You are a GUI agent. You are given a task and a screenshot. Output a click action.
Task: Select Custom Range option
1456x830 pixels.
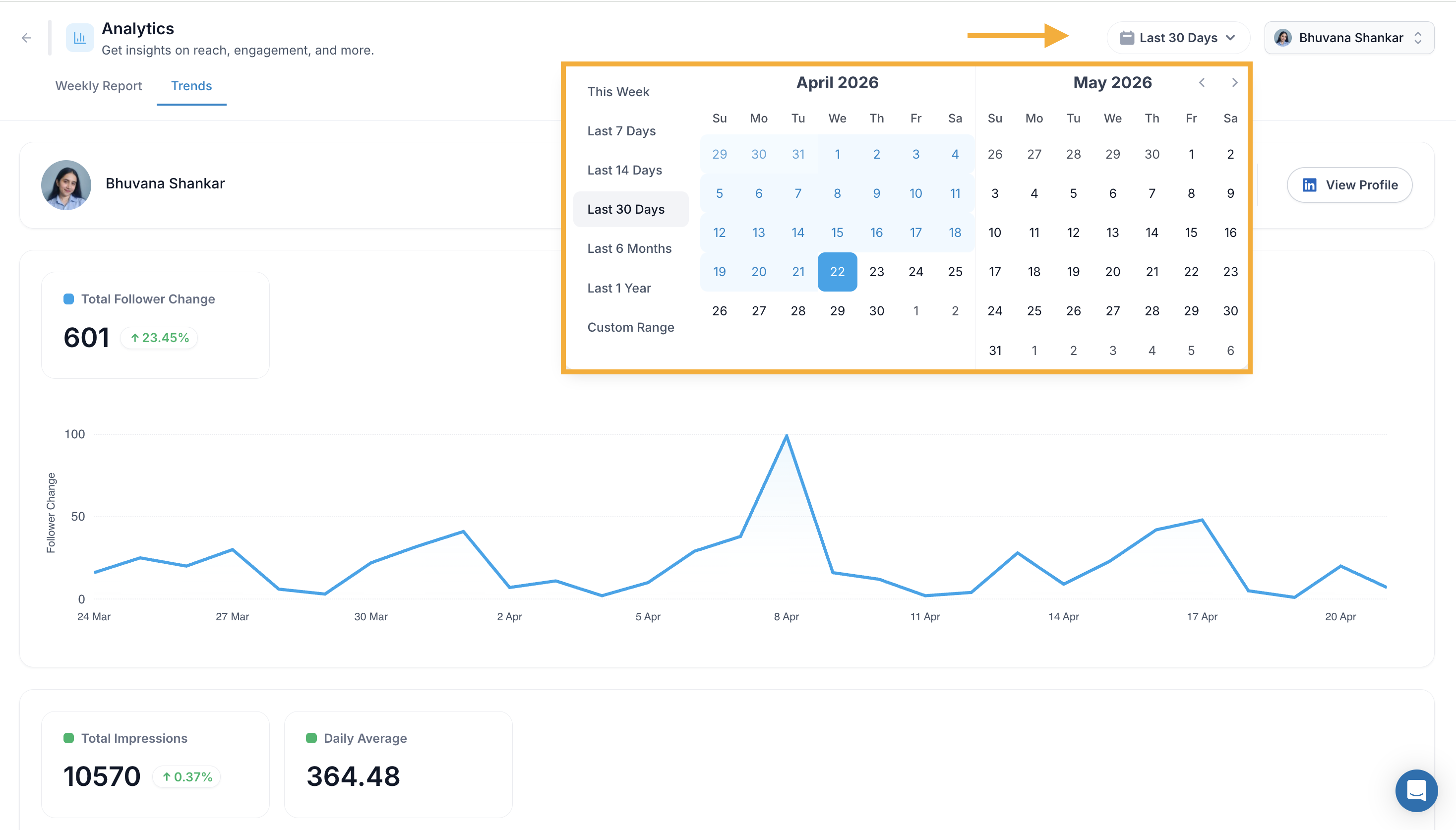[630, 327]
